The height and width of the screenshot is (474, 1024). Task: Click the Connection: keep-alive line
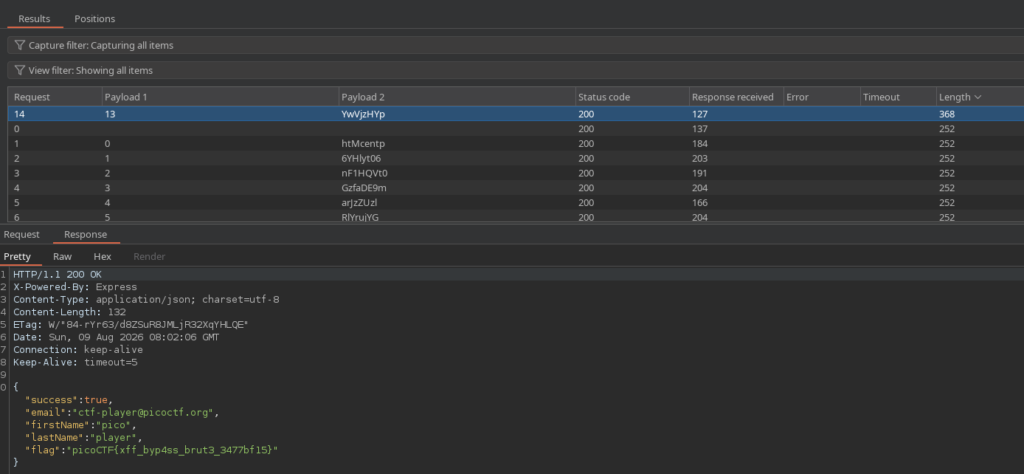click(x=78, y=350)
